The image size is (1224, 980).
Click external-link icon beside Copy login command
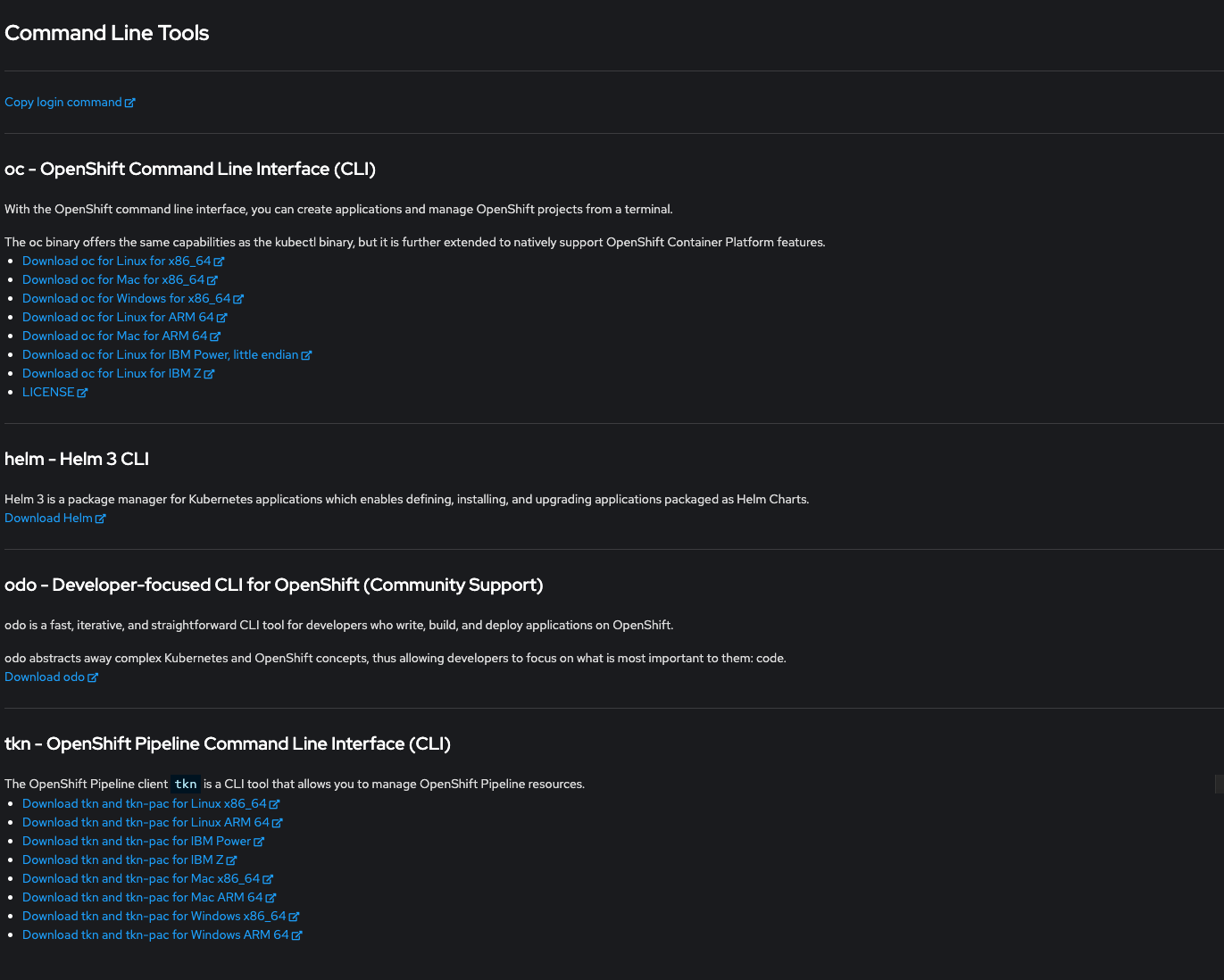coord(130,103)
